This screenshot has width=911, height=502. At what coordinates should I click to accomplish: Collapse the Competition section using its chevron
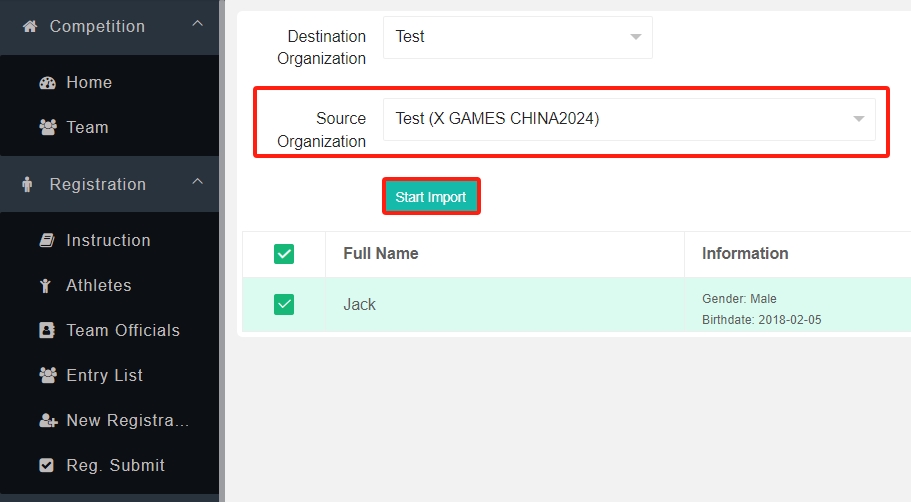pos(198,24)
